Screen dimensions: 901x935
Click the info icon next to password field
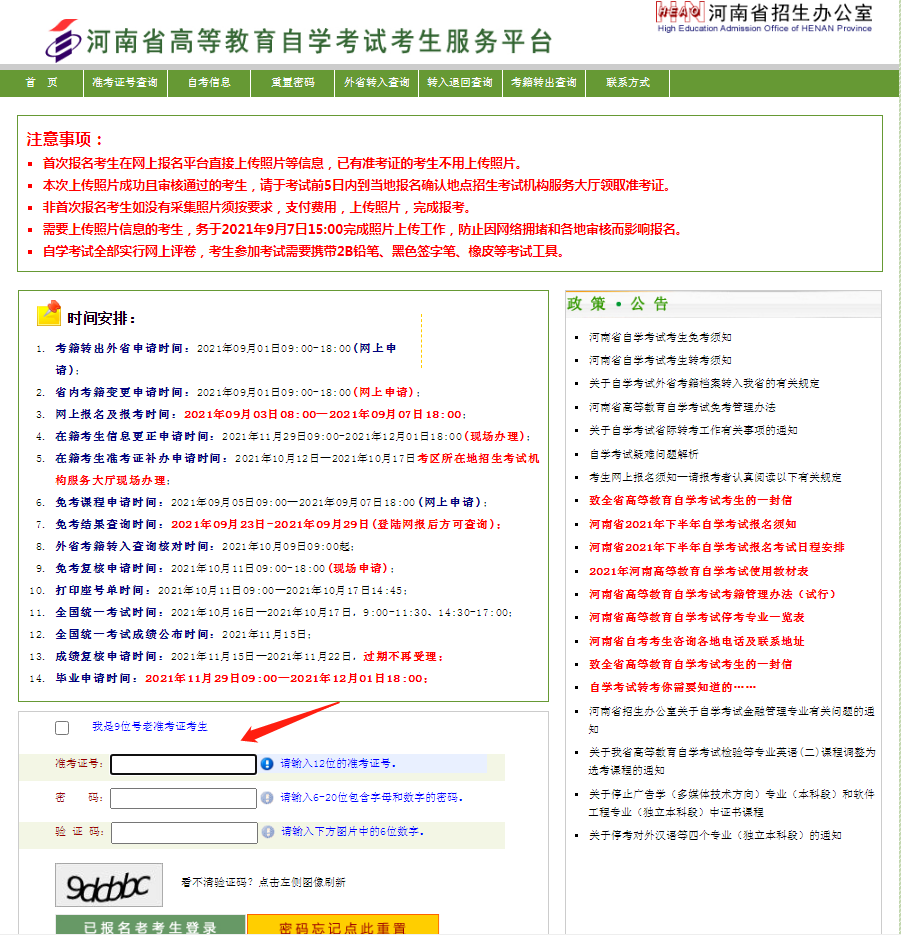coord(267,798)
